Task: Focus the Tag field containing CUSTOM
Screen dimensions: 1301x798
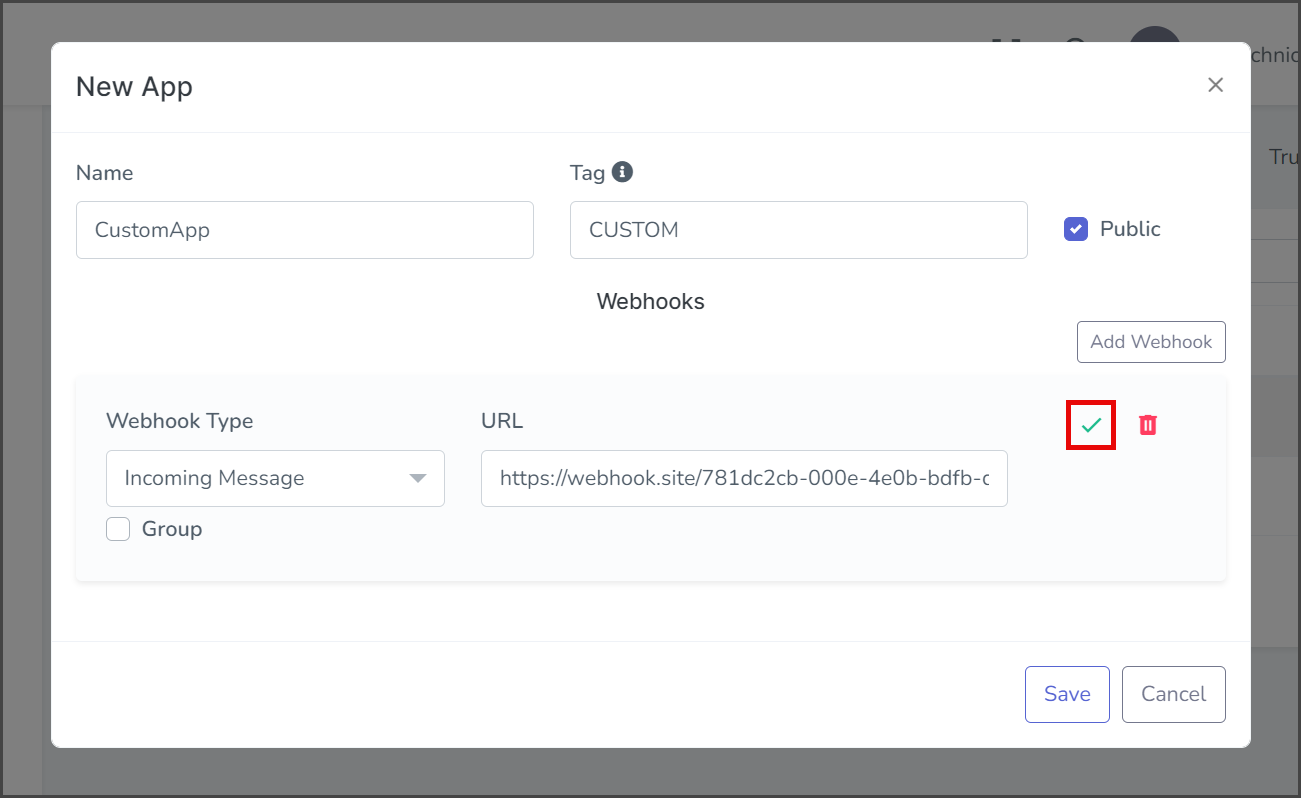Action: click(x=799, y=230)
